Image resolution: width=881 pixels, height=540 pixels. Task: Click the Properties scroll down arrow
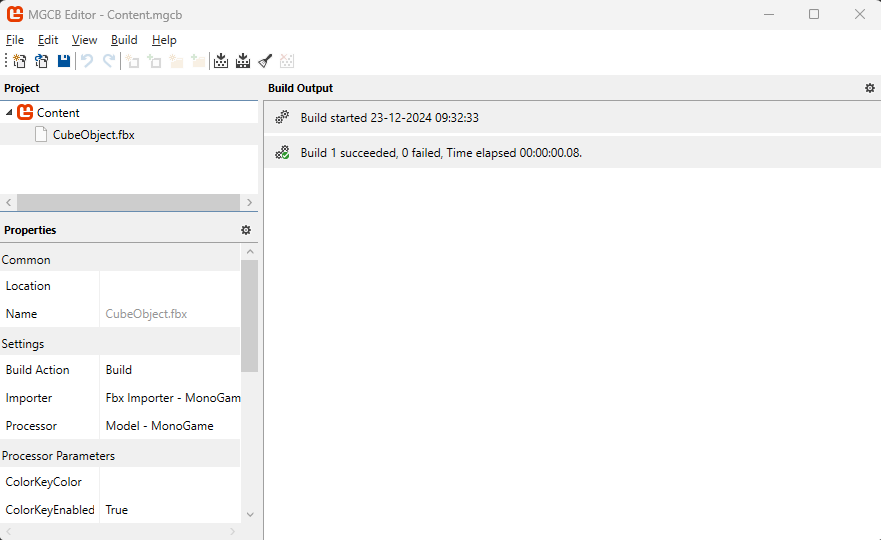250,514
